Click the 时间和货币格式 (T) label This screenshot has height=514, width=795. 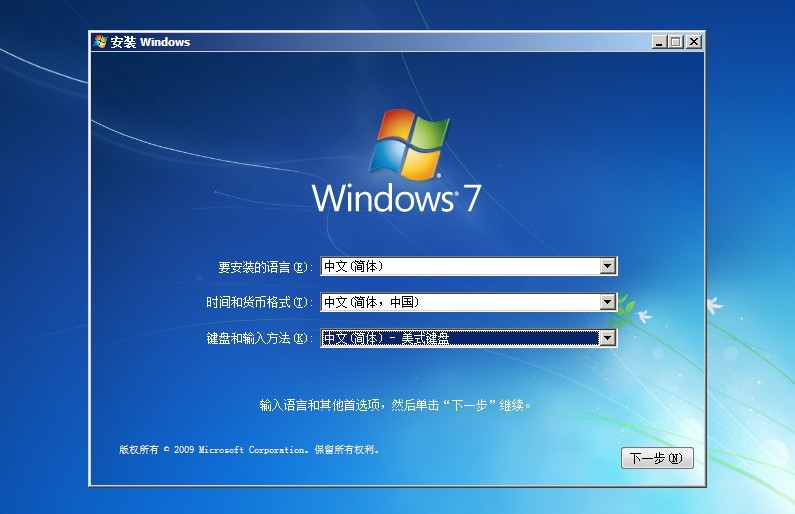259,303
